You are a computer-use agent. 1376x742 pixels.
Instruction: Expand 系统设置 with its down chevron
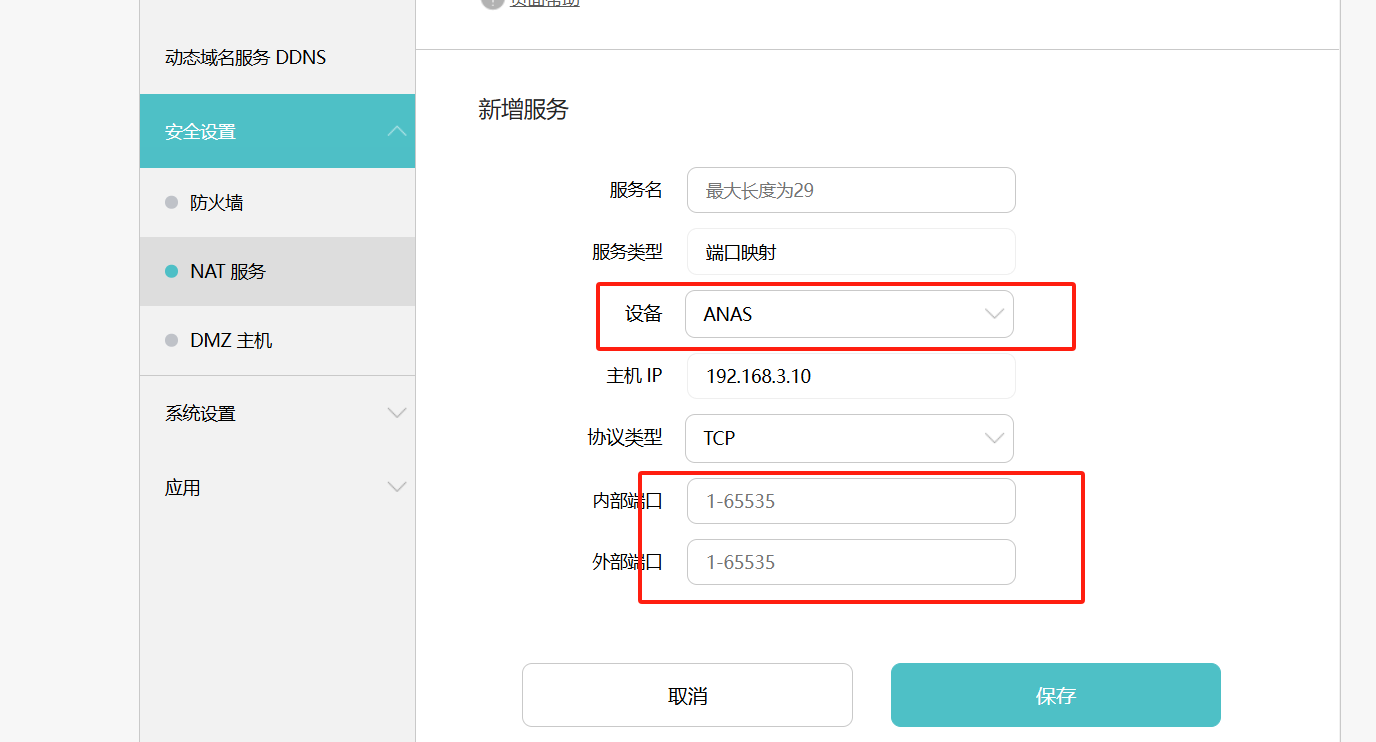coord(397,414)
